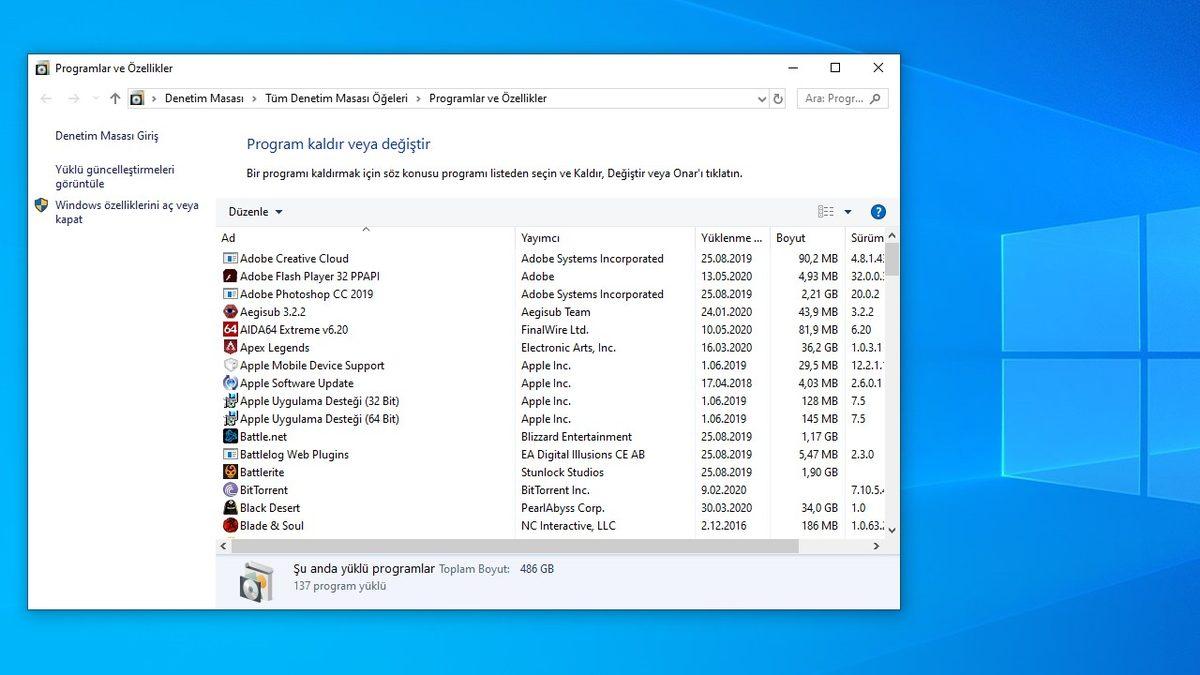Click the refresh icon in the address bar
The width and height of the screenshot is (1200, 675).
(x=778, y=98)
